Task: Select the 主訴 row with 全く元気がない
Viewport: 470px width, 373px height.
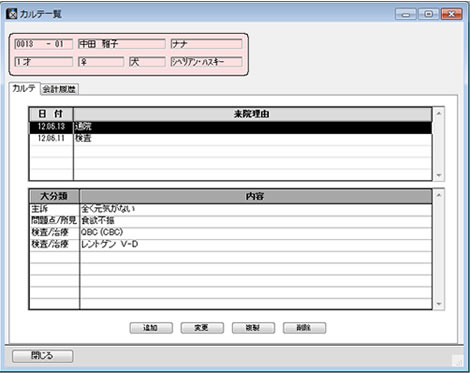Action: [x=231, y=209]
